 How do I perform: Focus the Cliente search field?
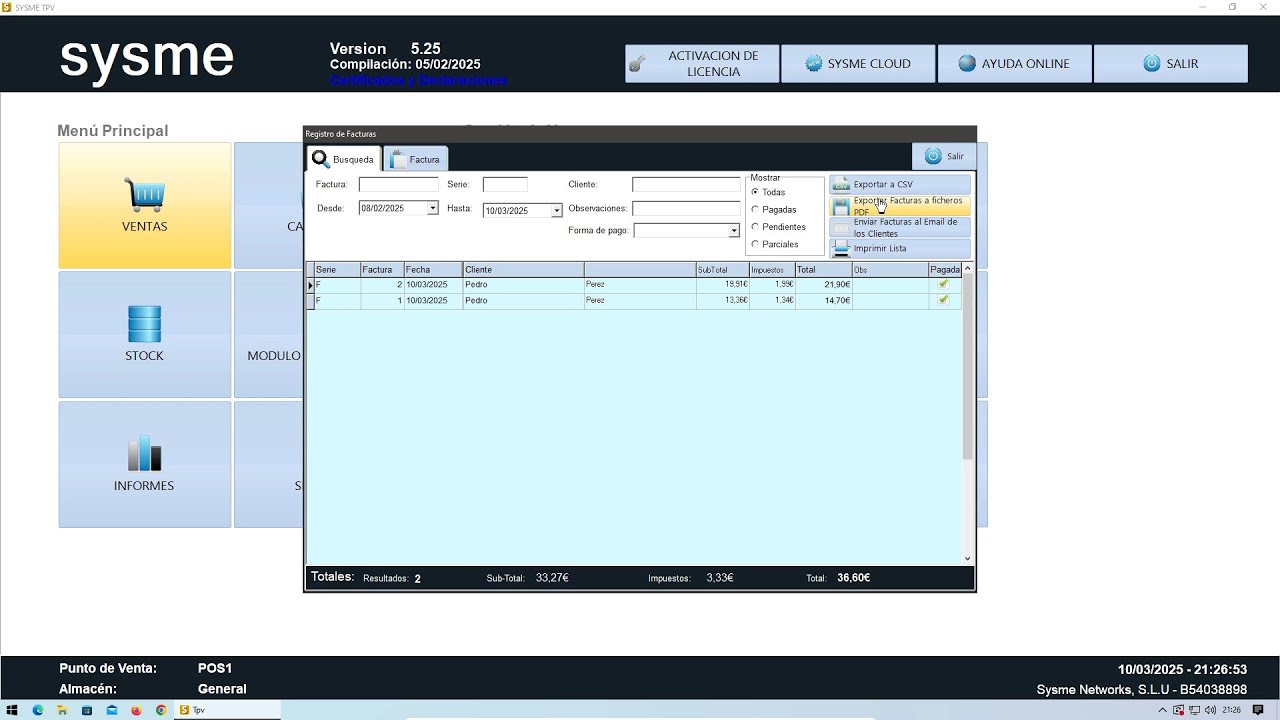[686, 185]
